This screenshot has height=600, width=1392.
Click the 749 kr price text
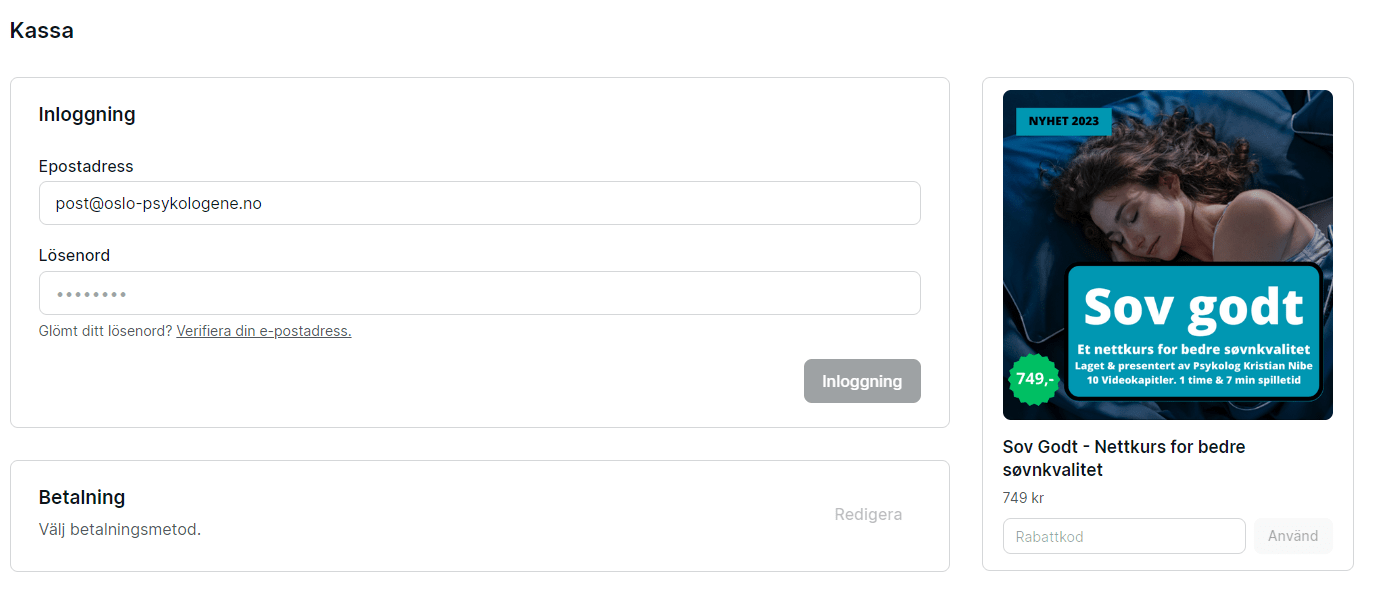pyautogui.click(x=1023, y=497)
